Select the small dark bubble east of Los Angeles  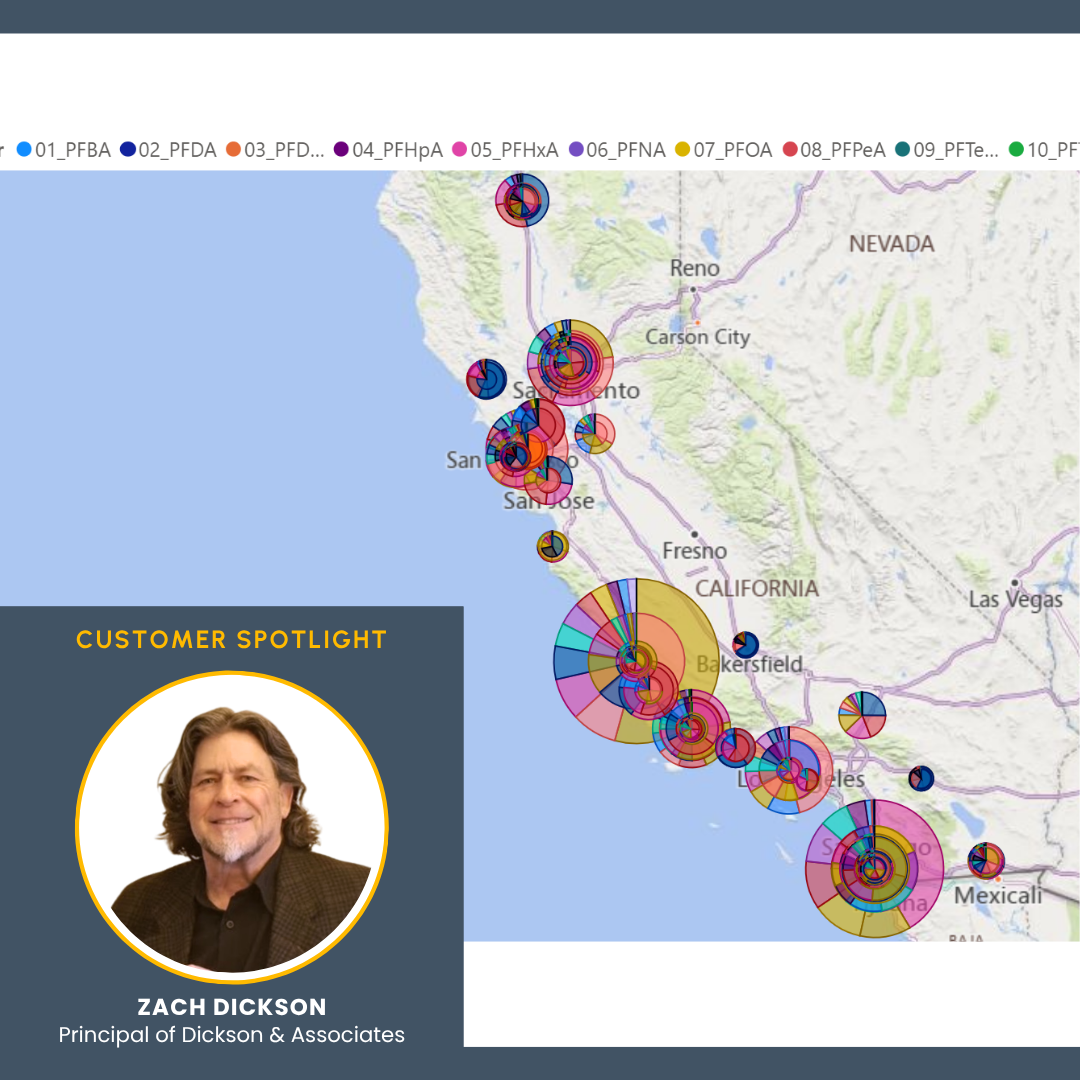tap(921, 778)
